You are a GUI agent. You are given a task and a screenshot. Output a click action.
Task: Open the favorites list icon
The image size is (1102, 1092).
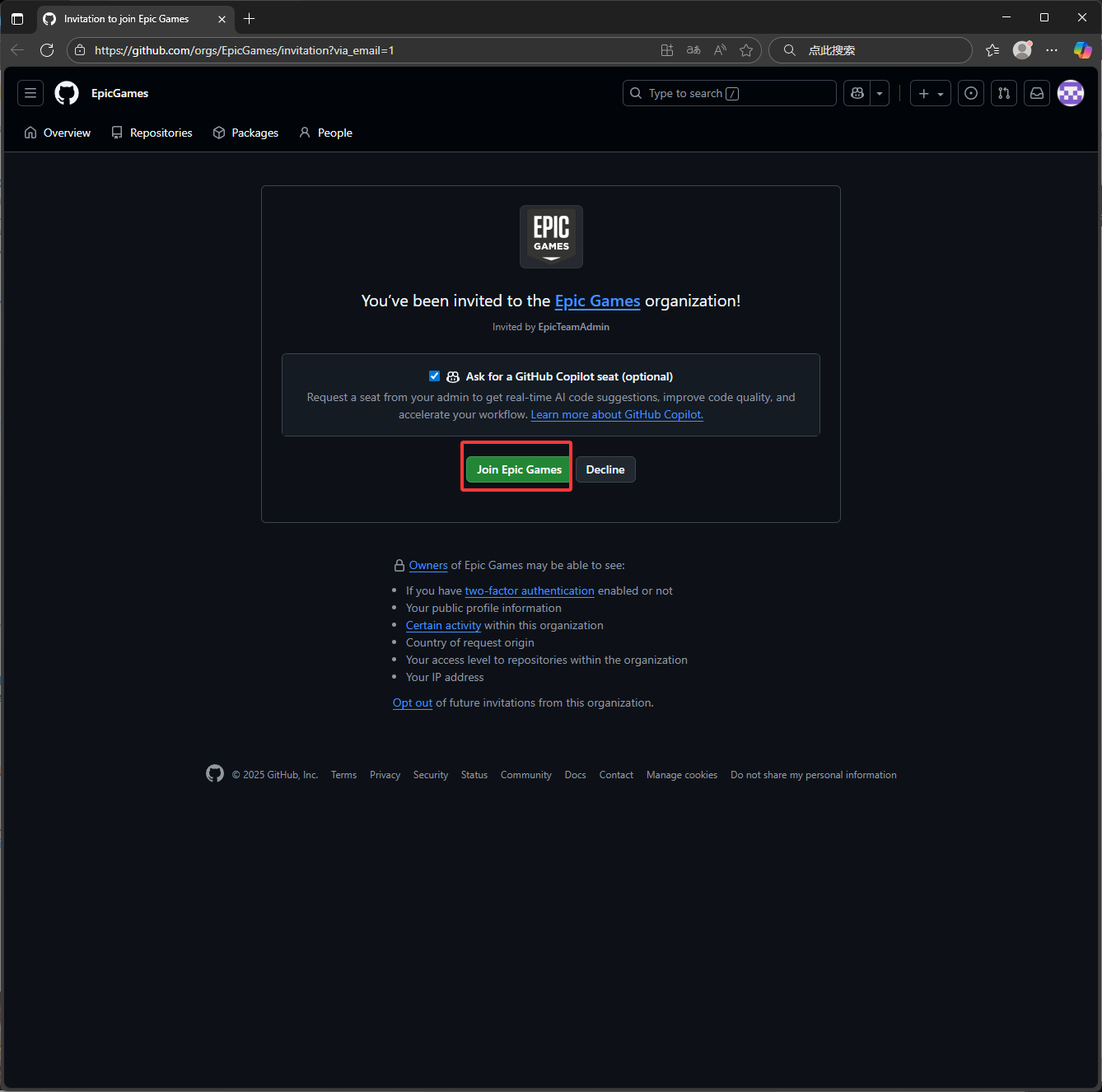(992, 50)
